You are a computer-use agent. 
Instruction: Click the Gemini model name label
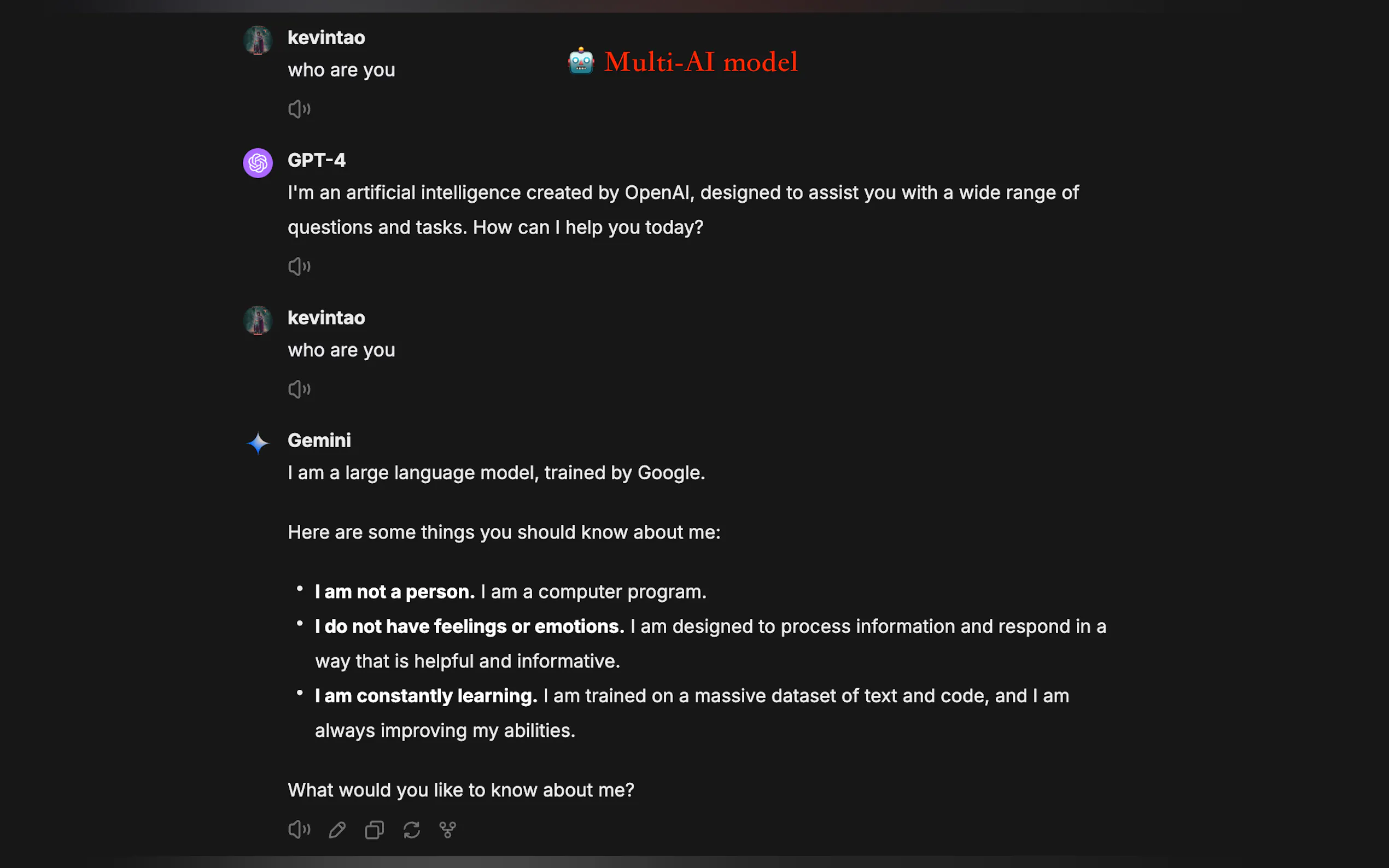[319, 441]
